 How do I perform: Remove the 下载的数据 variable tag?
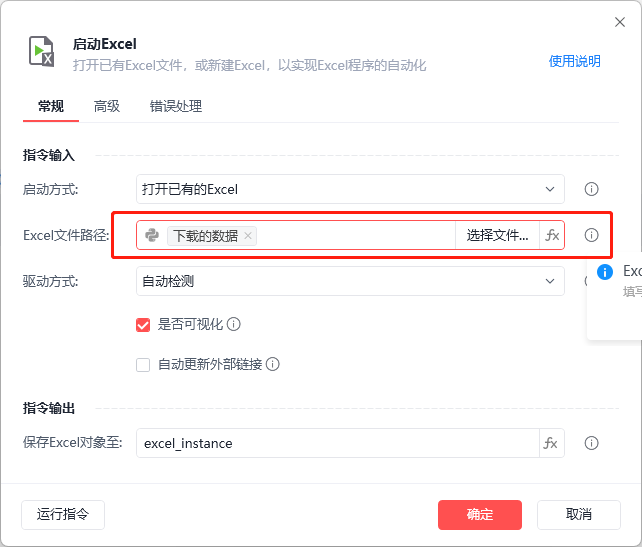click(249, 236)
